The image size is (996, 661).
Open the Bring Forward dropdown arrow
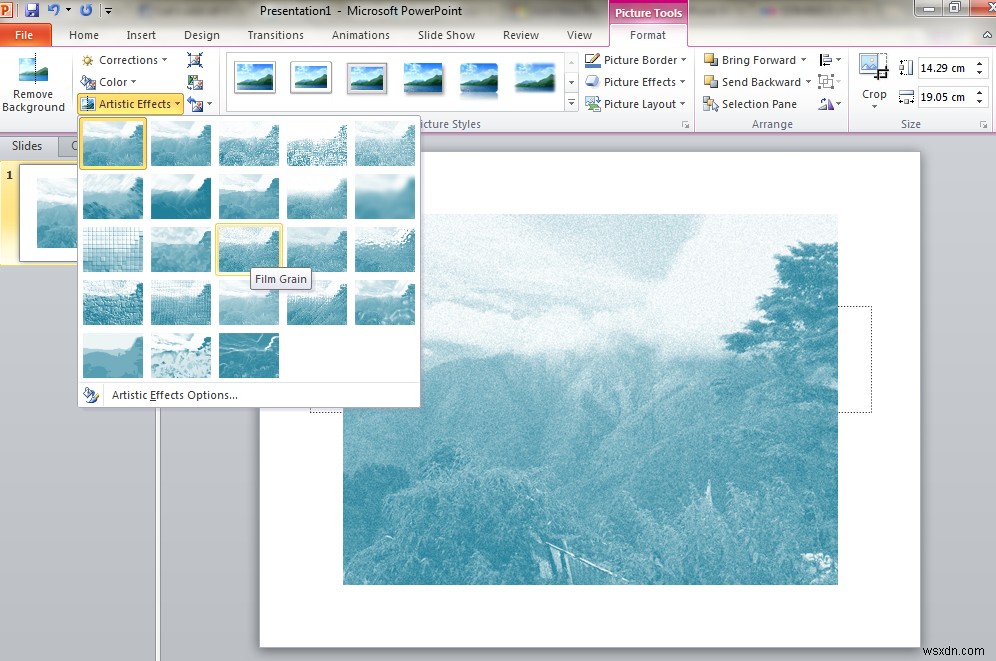tap(803, 59)
